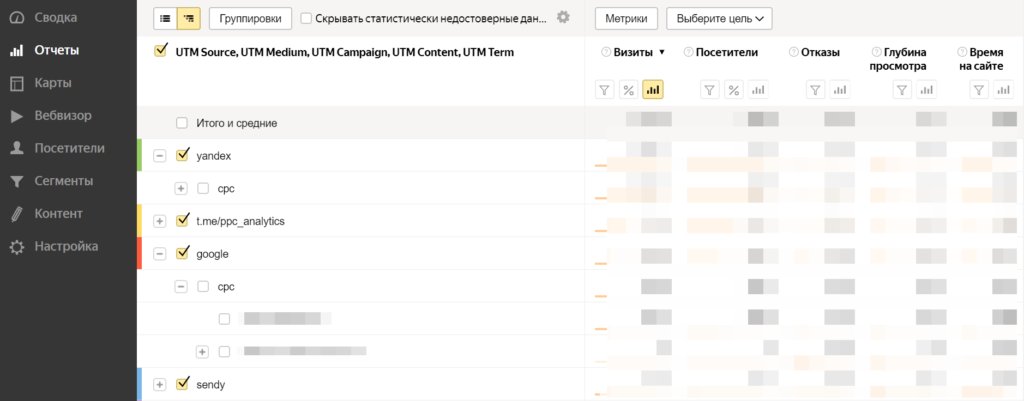Expand the t.me/ppc_analytics row
Viewport: 1024px width, 401px height.
click(159, 221)
